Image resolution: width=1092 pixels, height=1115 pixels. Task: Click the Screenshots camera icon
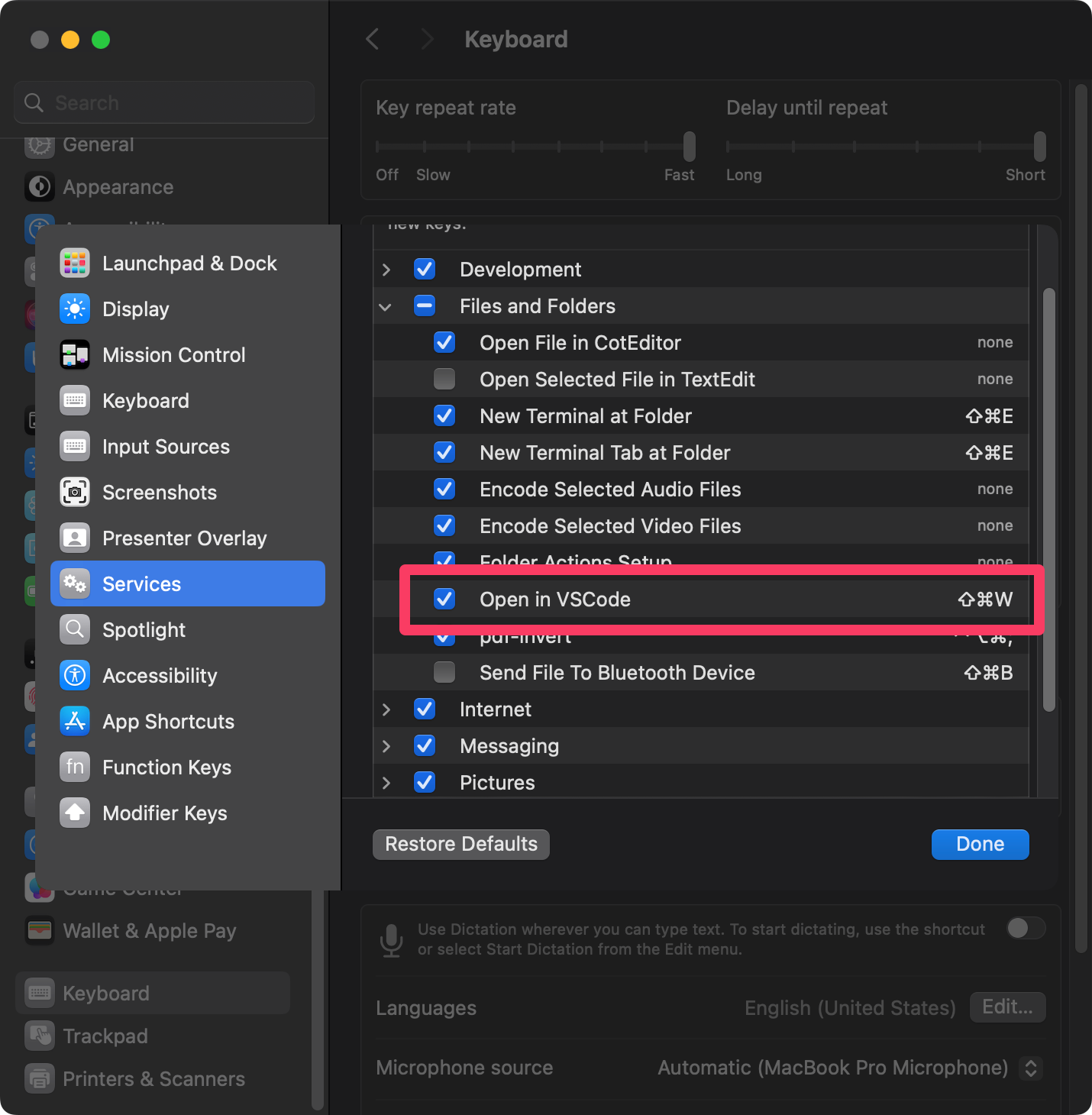pos(75,493)
